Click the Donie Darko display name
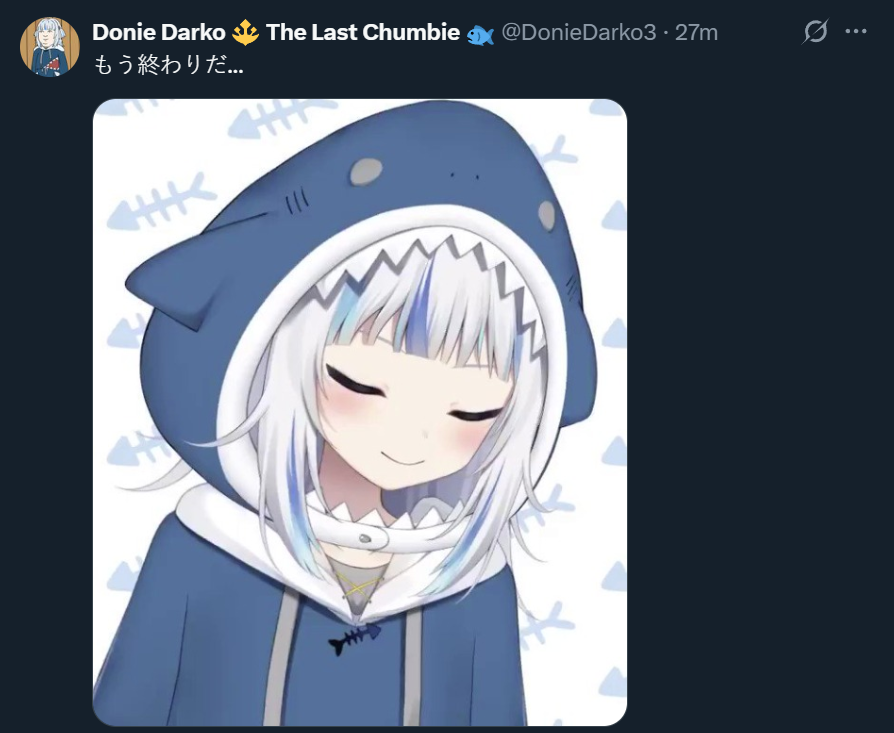This screenshot has width=894, height=733. tap(159, 32)
